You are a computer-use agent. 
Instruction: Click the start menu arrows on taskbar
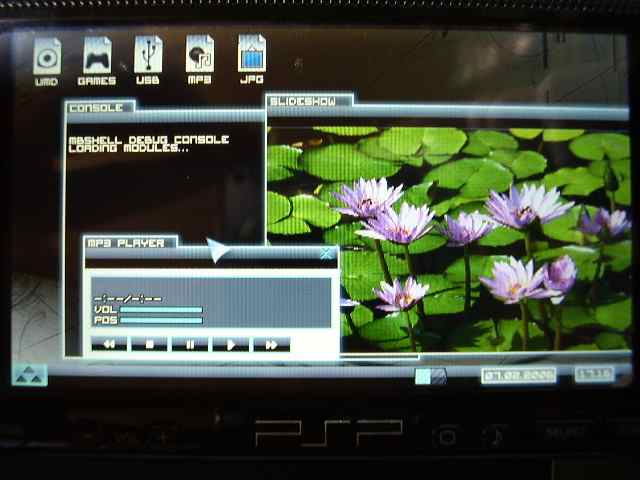(x=29, y=375)
